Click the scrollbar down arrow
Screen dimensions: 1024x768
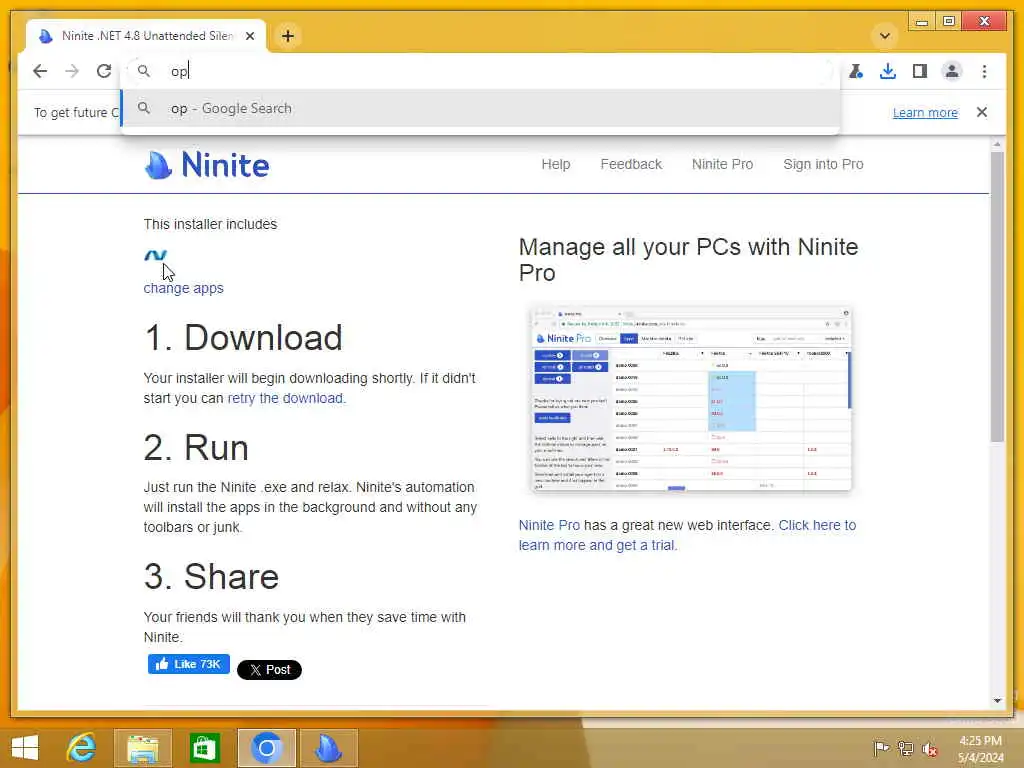(997, 700)
